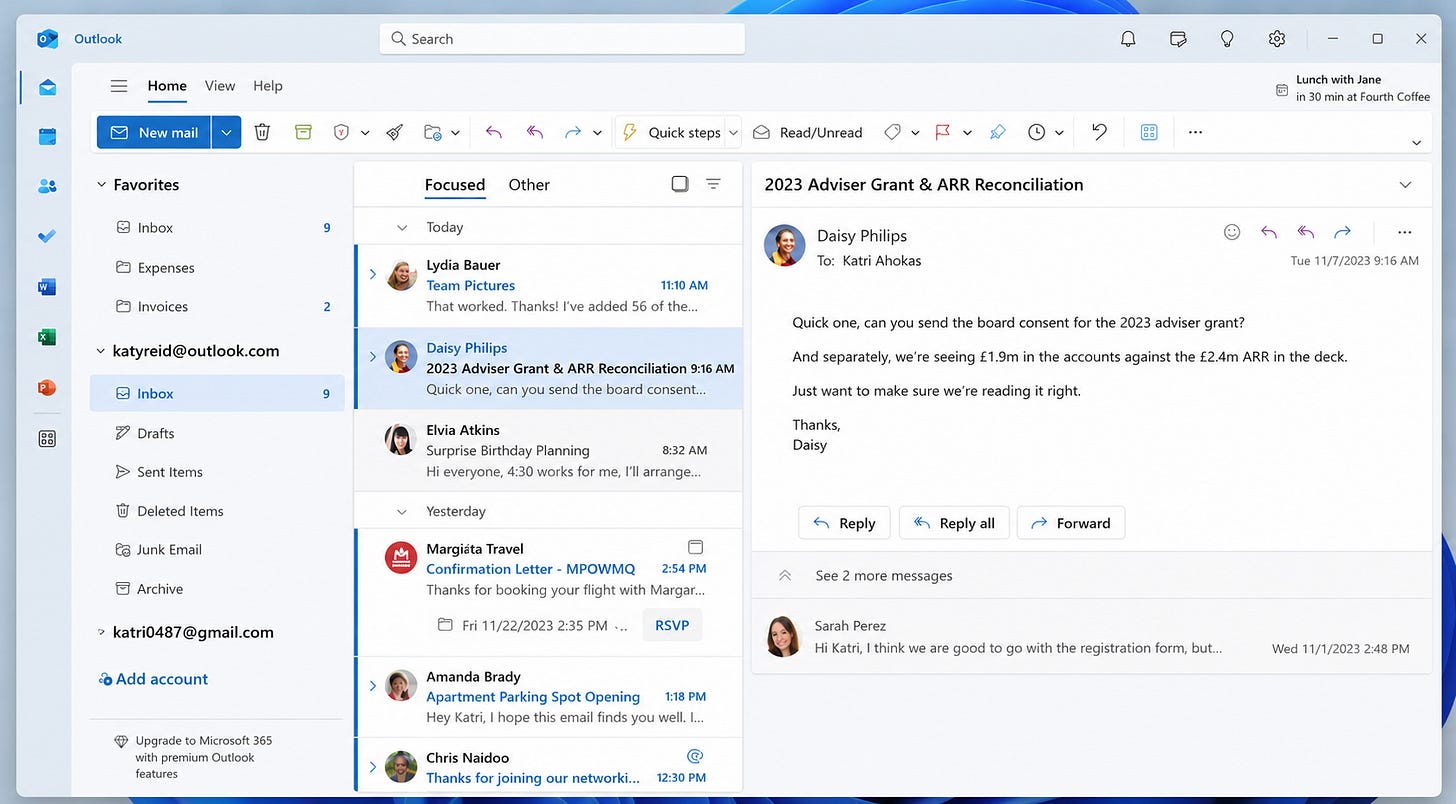The image size is (1456, 804).
Task: Add an emoji reaction to Daisy's email
Action: [1232, 232]
